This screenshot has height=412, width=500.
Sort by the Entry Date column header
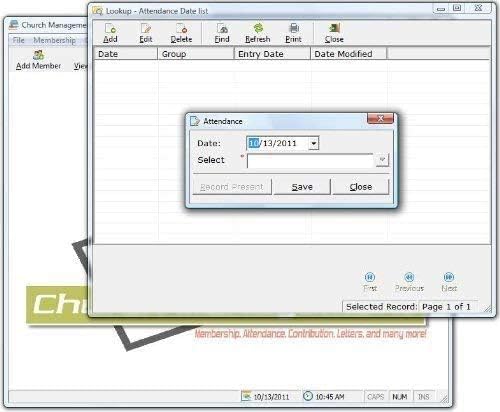tap(272, 54)
